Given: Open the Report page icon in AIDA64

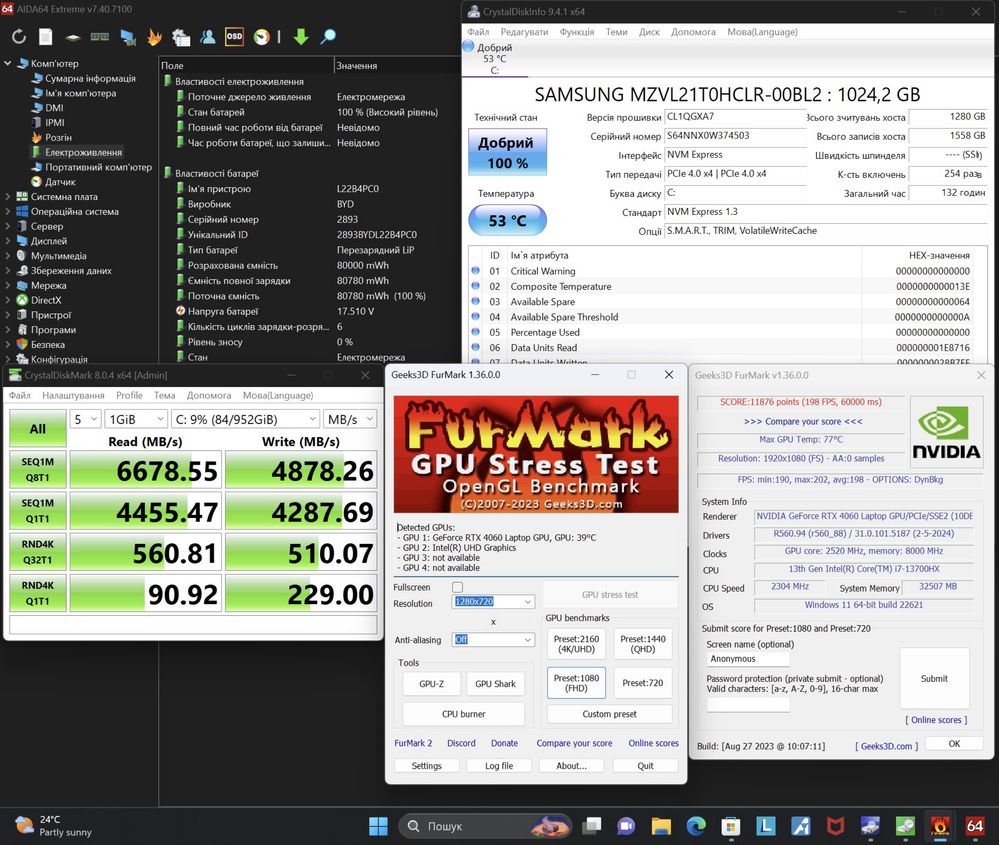Looking at the screenshot, I should point(46,37).
